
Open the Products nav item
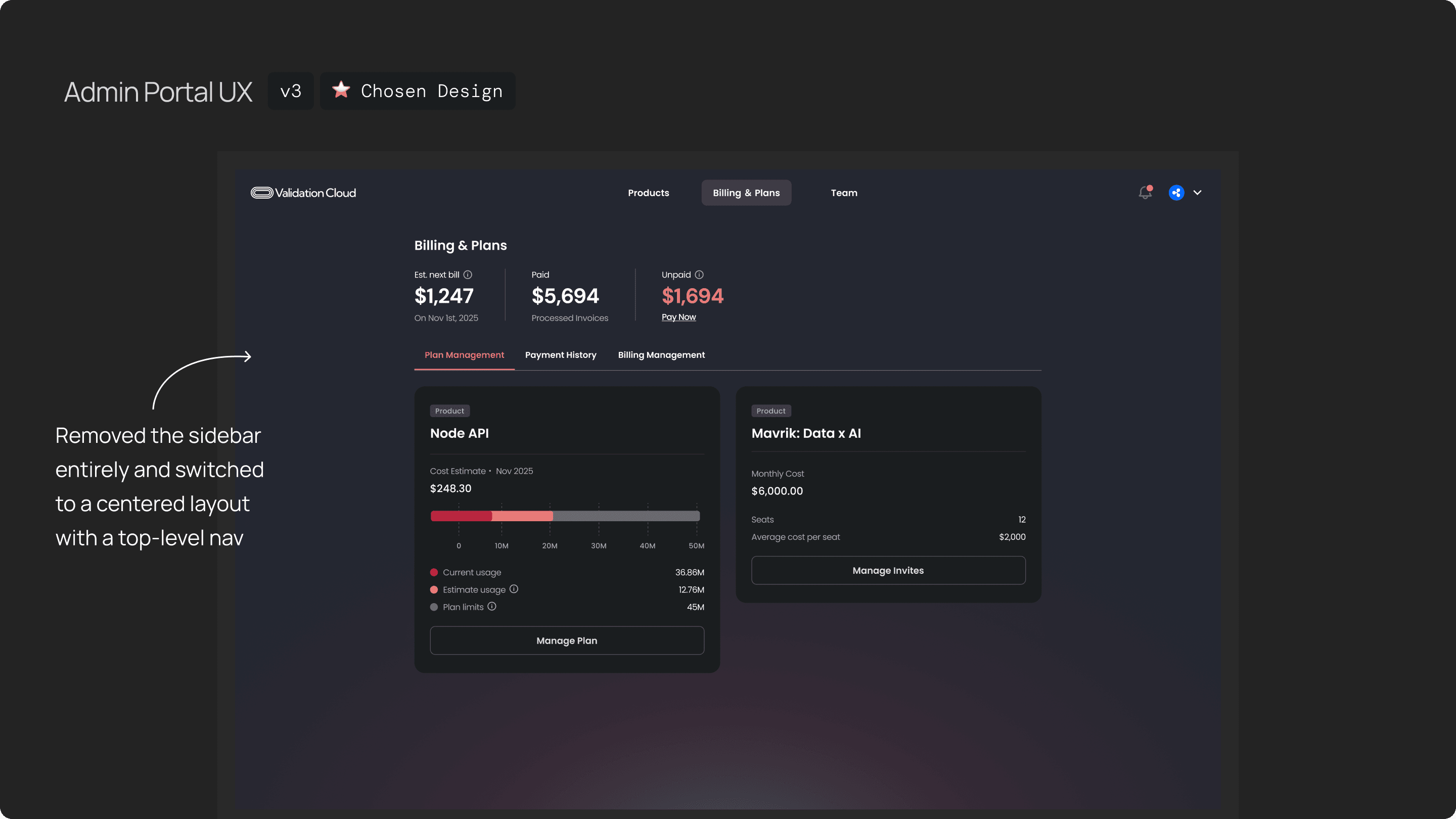(x=648, y=193)
